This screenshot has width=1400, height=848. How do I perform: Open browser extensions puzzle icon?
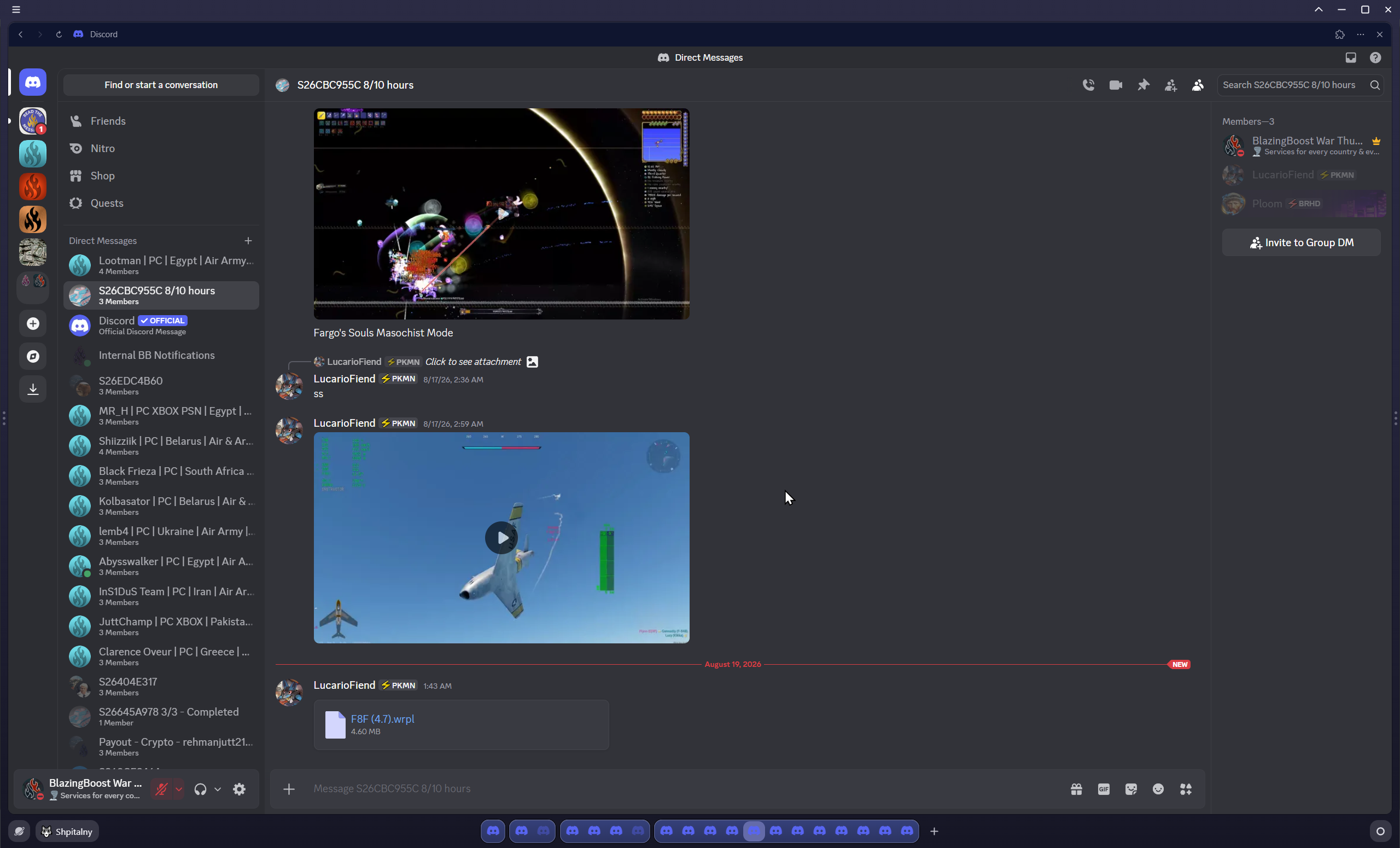tap(1340, 34)
